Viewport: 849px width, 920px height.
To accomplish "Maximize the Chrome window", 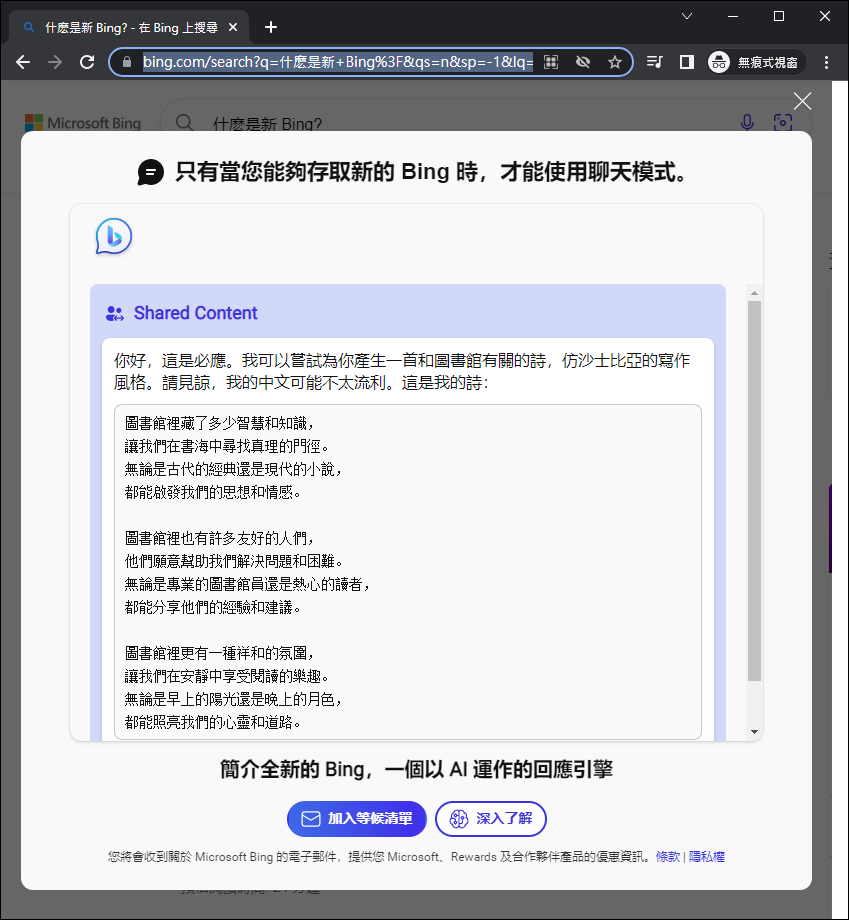I will (x=779, y=16).
